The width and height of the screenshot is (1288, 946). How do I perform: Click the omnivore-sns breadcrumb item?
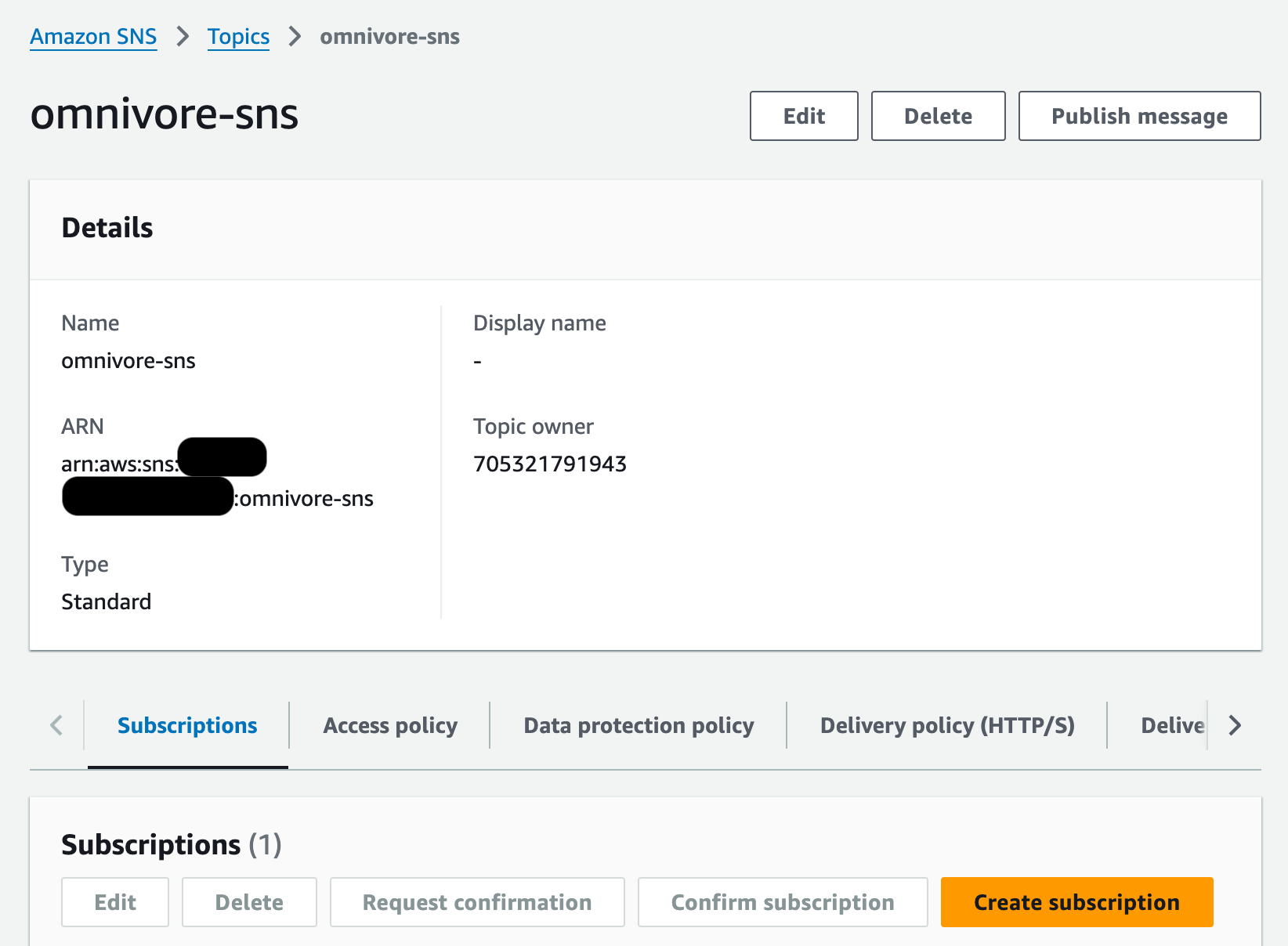[x=389, y=37]
